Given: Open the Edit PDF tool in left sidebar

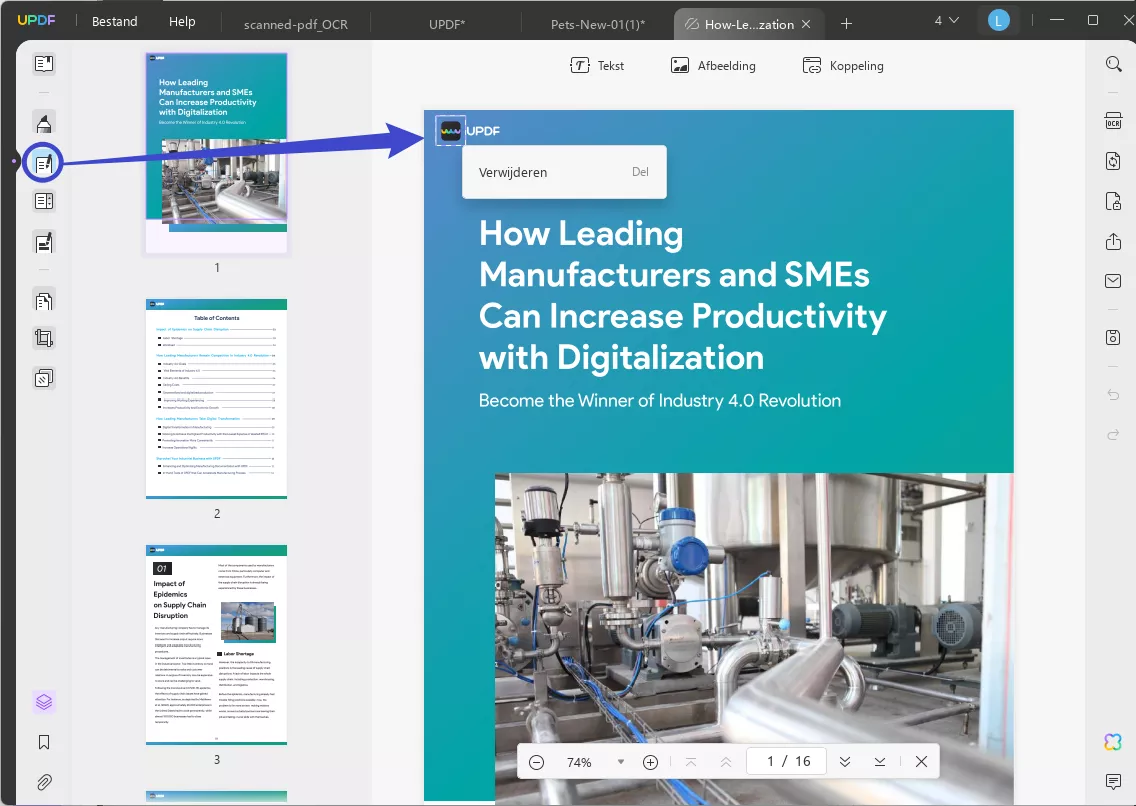Looking at the screenshot, I should click(x=43, y=163).
